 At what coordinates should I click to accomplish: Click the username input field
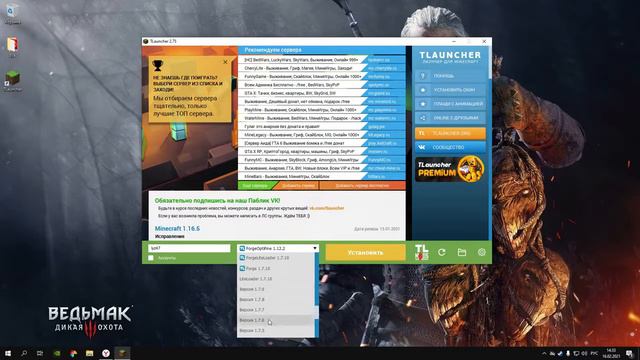[189, 248]
